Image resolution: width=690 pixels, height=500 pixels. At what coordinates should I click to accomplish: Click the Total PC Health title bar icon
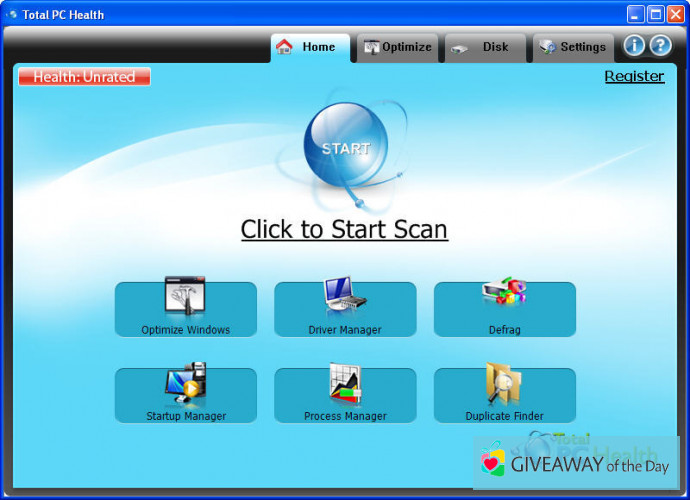point(11,14)
